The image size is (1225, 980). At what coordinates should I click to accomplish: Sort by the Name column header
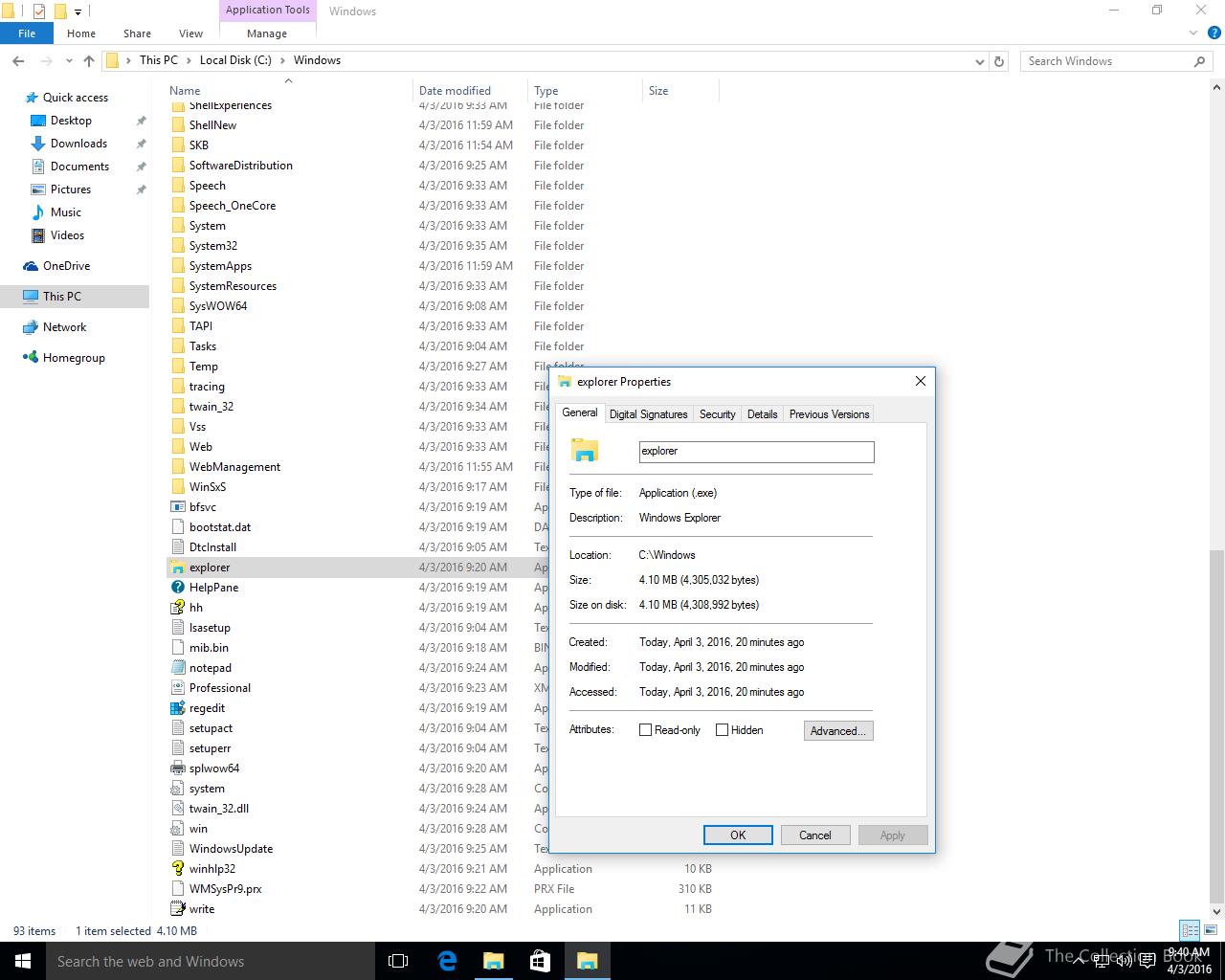[x=287, y=91]
